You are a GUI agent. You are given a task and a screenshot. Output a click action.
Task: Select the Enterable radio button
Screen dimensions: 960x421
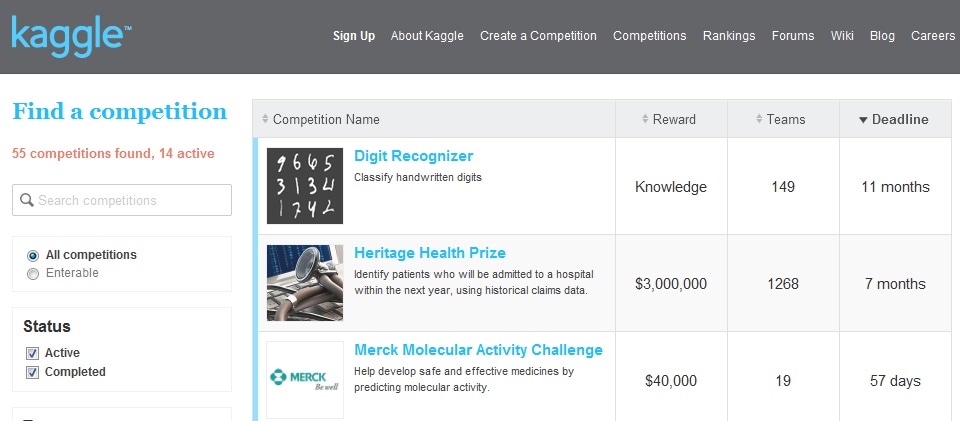pyautogui.click(x=33, y=273)
